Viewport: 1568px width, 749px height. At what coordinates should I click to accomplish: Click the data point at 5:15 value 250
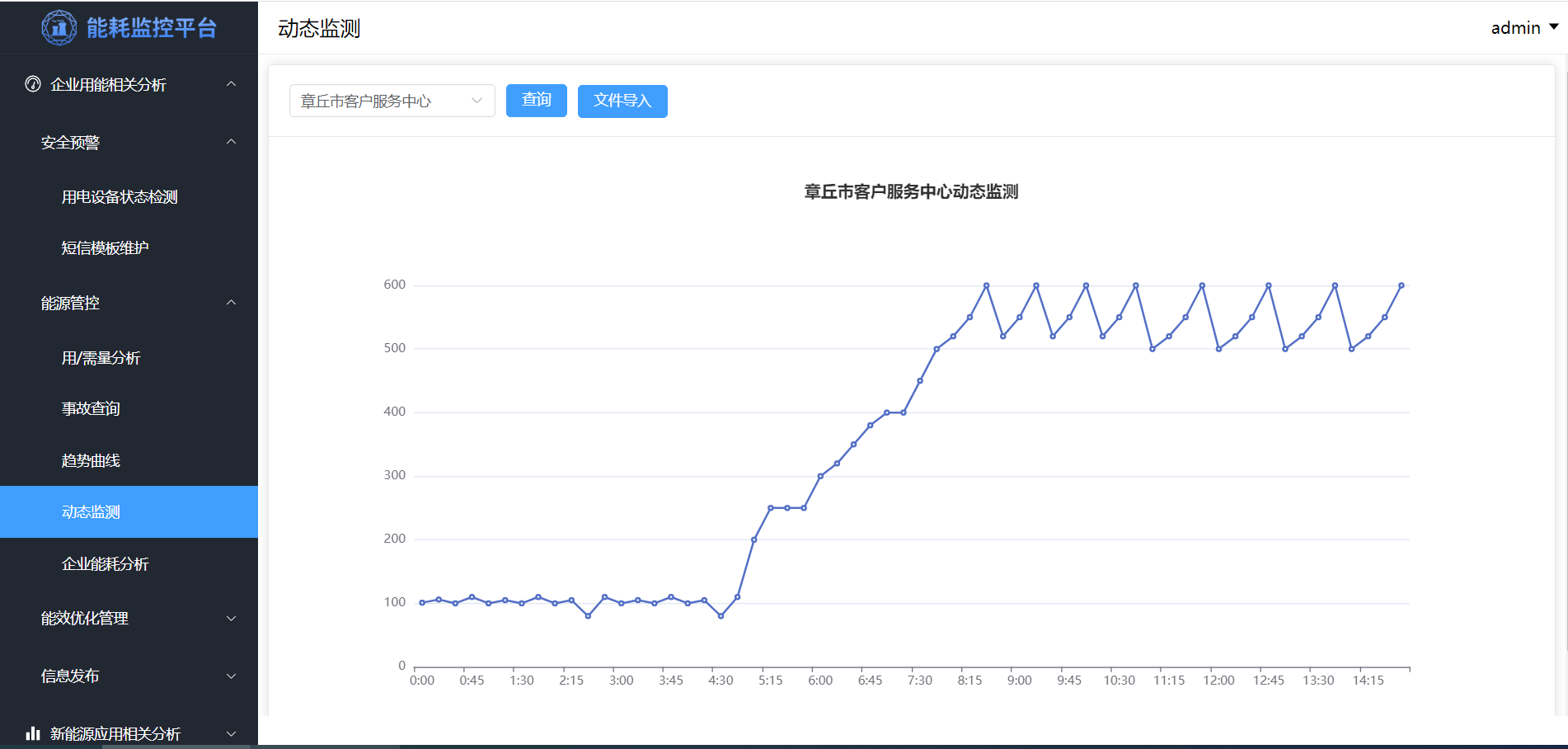[771, 508]
